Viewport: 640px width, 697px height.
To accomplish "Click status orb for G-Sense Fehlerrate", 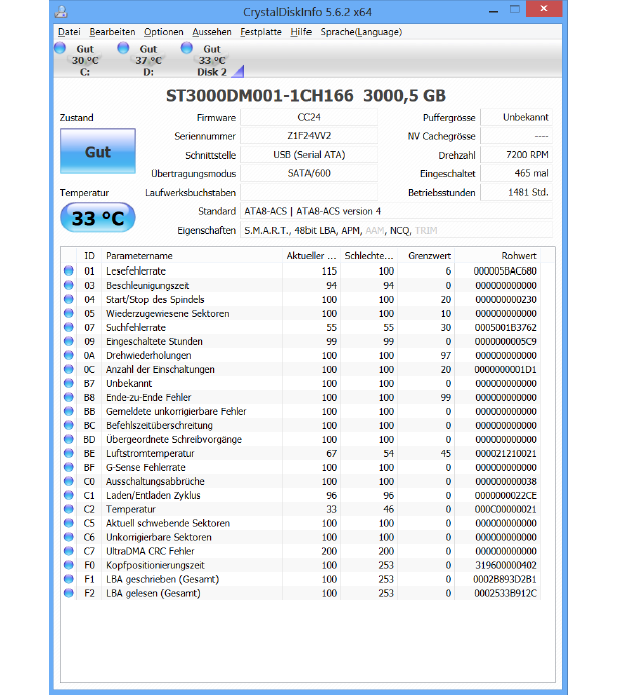I will (68, 467).
